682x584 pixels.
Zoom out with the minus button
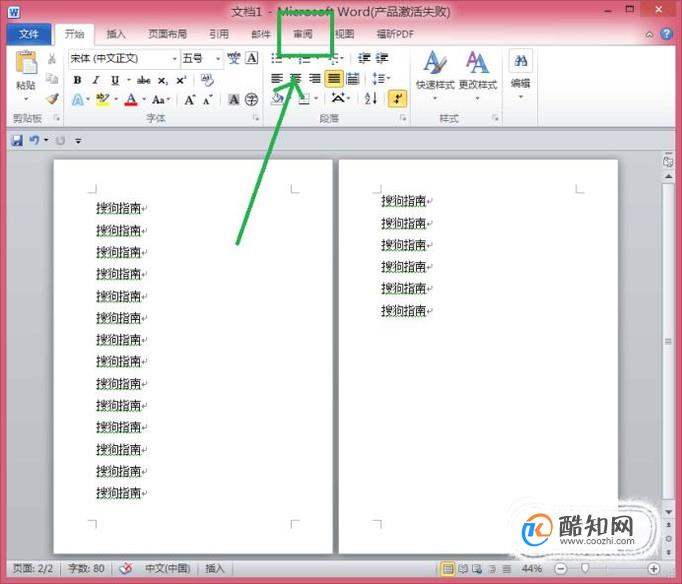[561, 568]
